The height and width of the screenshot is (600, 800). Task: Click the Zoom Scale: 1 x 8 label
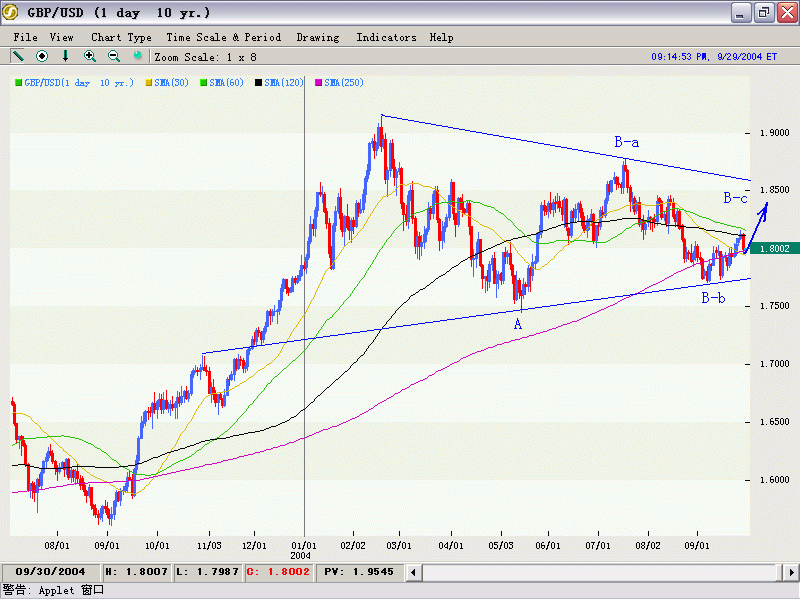click(206, 57)
